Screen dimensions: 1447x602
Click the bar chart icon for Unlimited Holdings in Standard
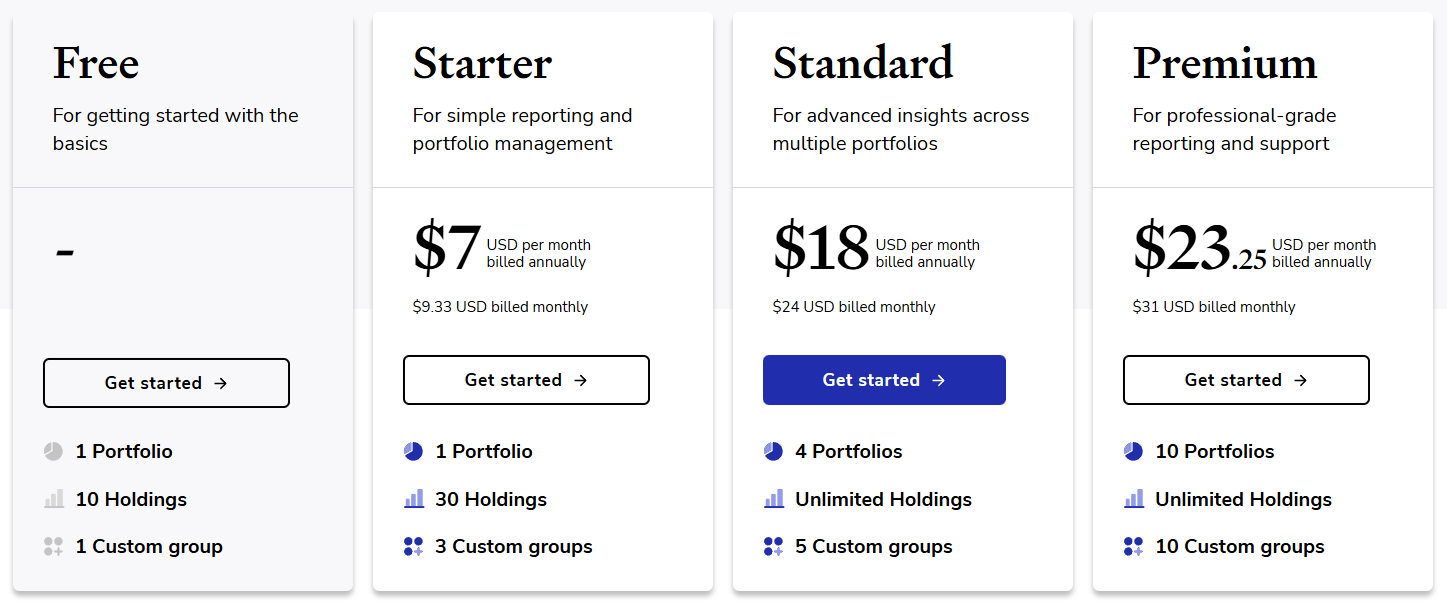click(774, 498)
